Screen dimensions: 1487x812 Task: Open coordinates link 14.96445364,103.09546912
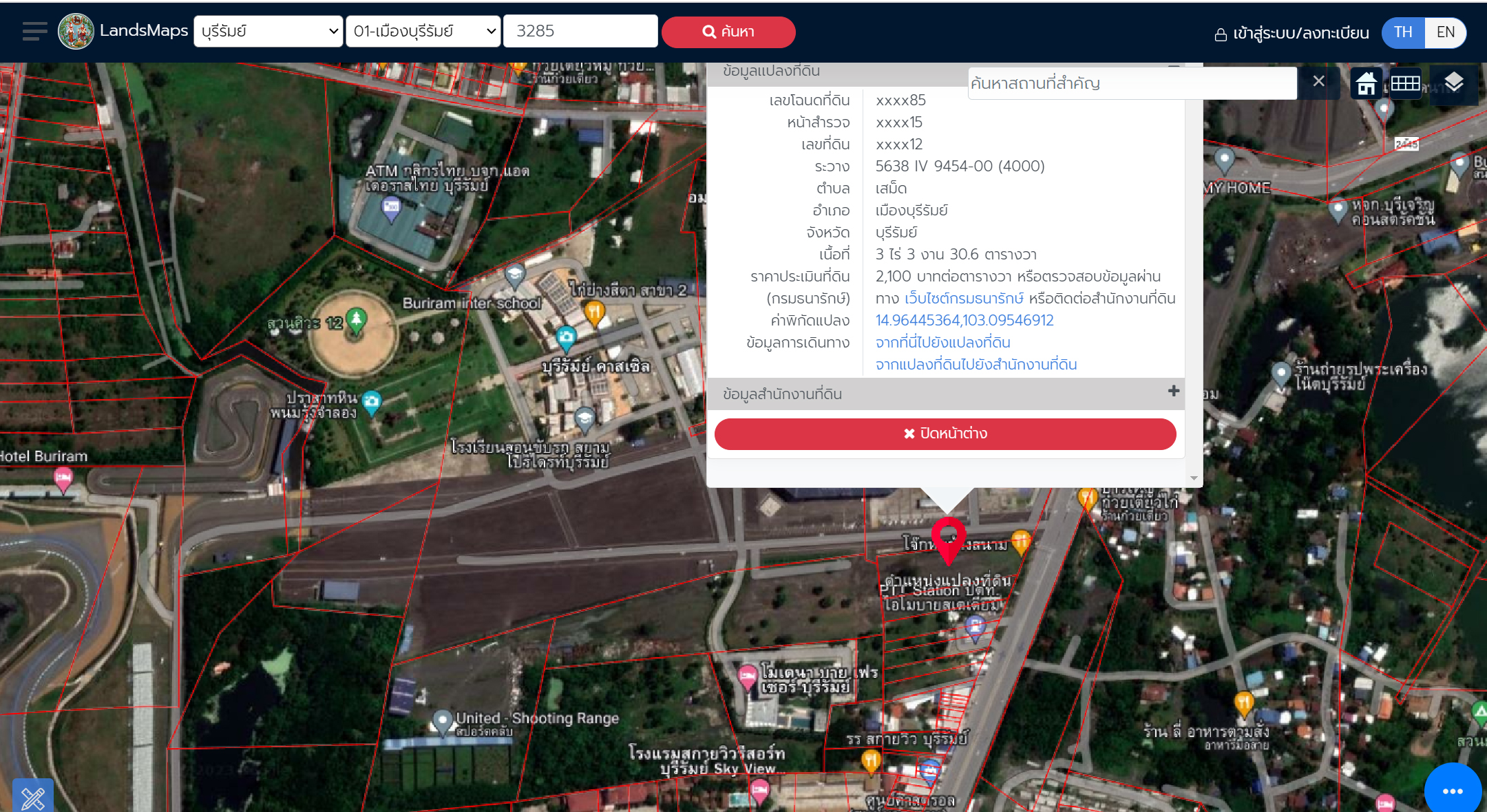click(964, 321)
